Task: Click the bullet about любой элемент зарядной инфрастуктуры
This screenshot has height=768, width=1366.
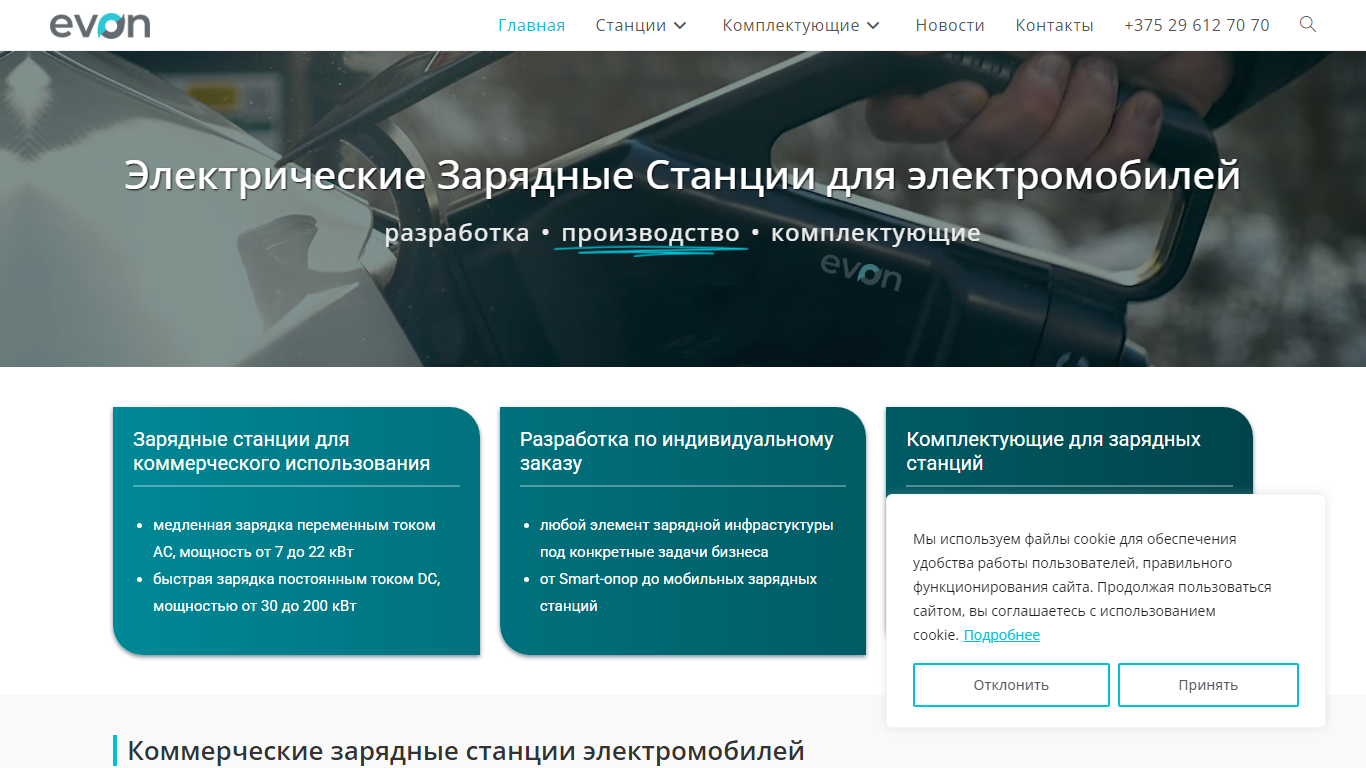Action: click(x=686, y=538)
